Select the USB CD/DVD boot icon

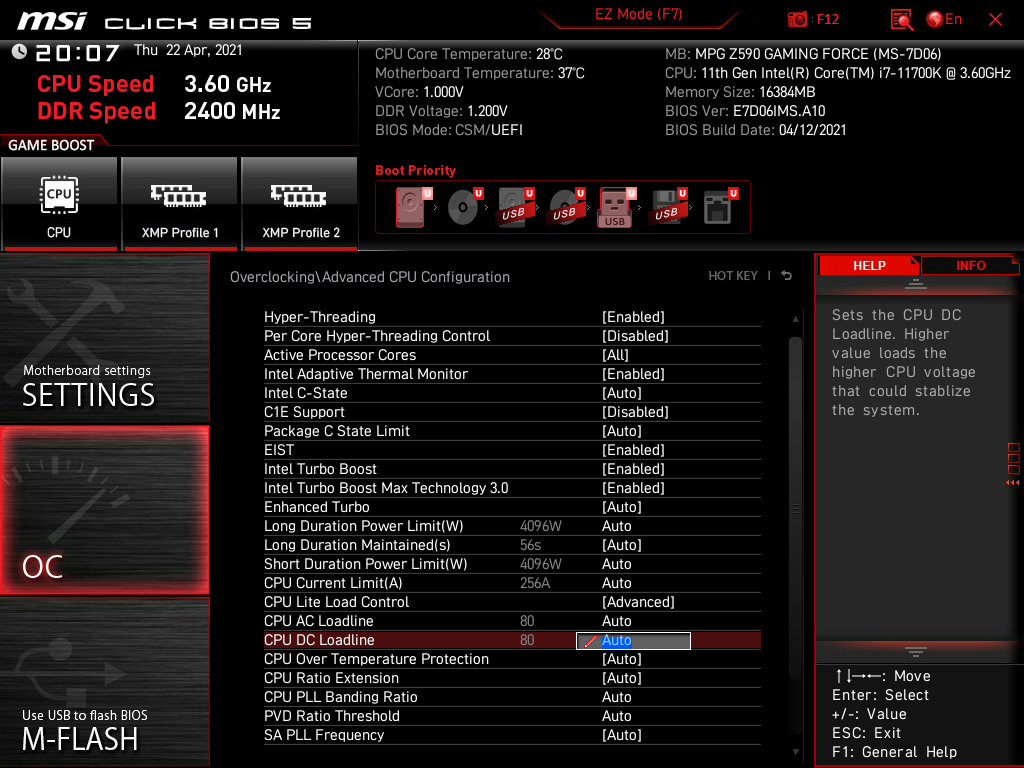[566, 207]
